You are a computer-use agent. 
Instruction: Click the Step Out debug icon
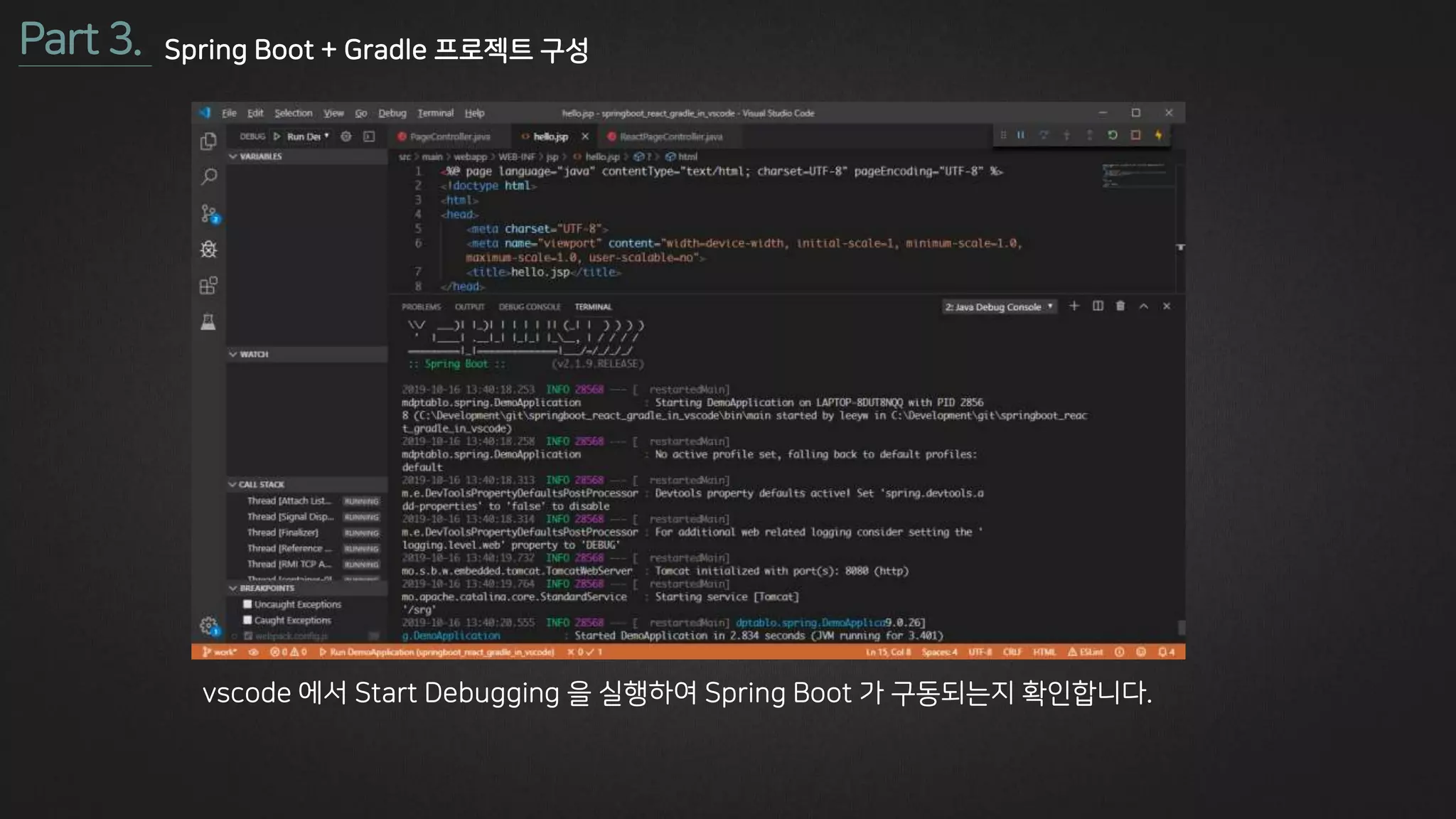(x=1089, y=135)
